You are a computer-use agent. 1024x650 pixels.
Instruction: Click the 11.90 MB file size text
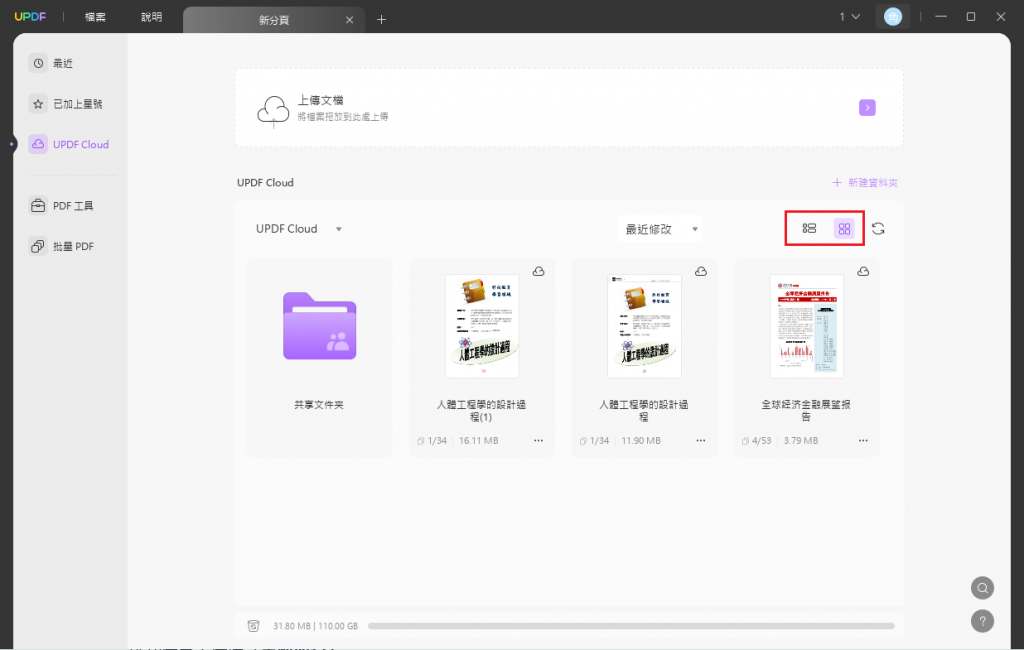(x=641, y=441)
